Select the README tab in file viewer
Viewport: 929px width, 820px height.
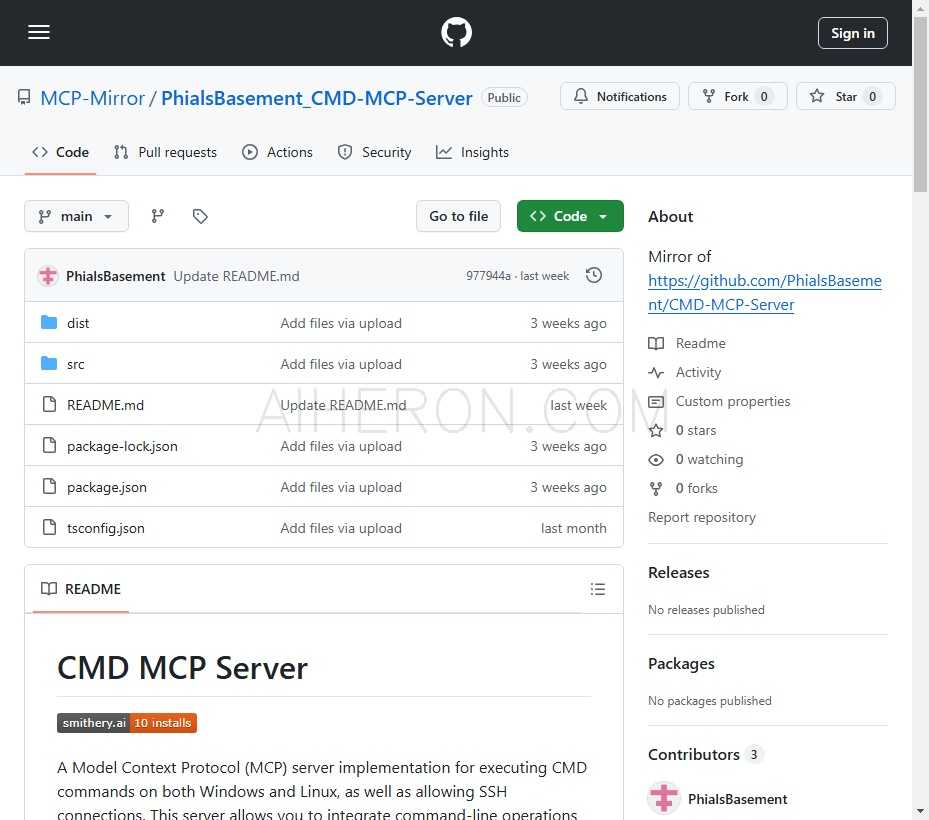(x=81, y=589)
